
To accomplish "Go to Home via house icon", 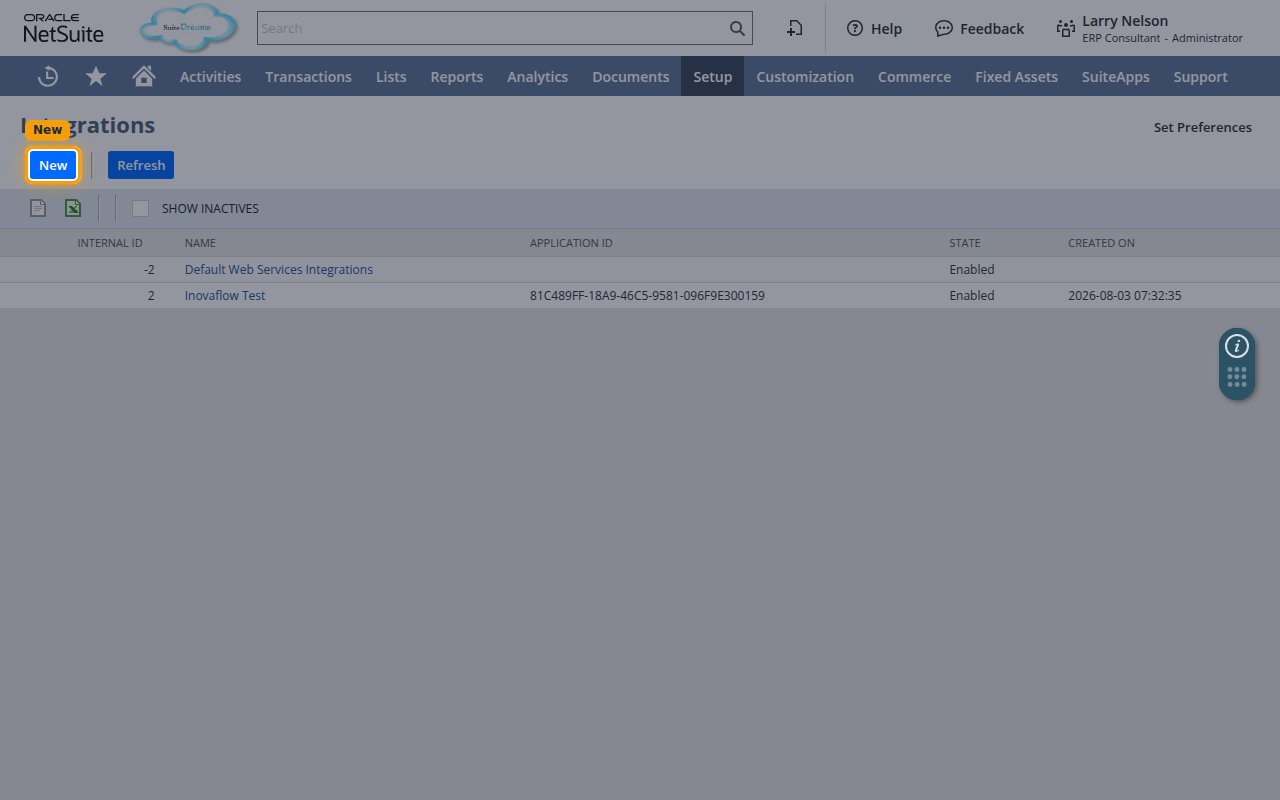I will point(144,76).
